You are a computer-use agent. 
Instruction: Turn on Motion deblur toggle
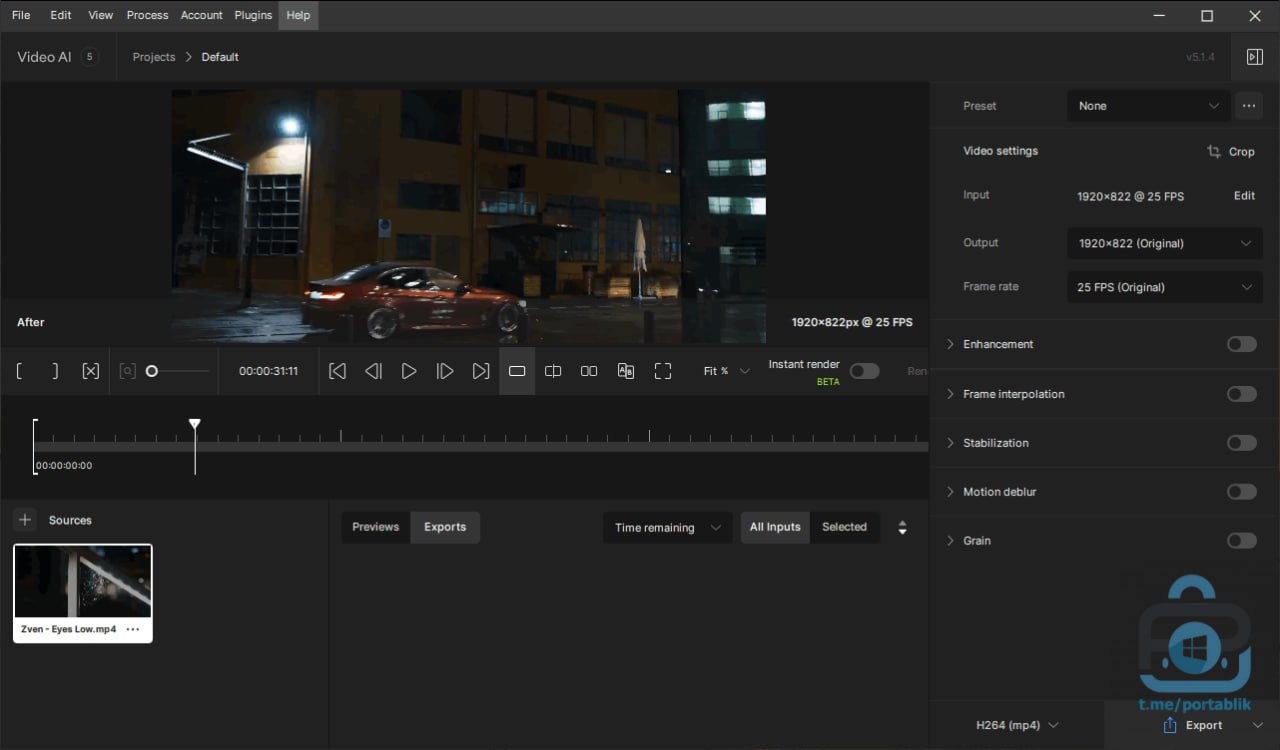[x=1242, y=492]
